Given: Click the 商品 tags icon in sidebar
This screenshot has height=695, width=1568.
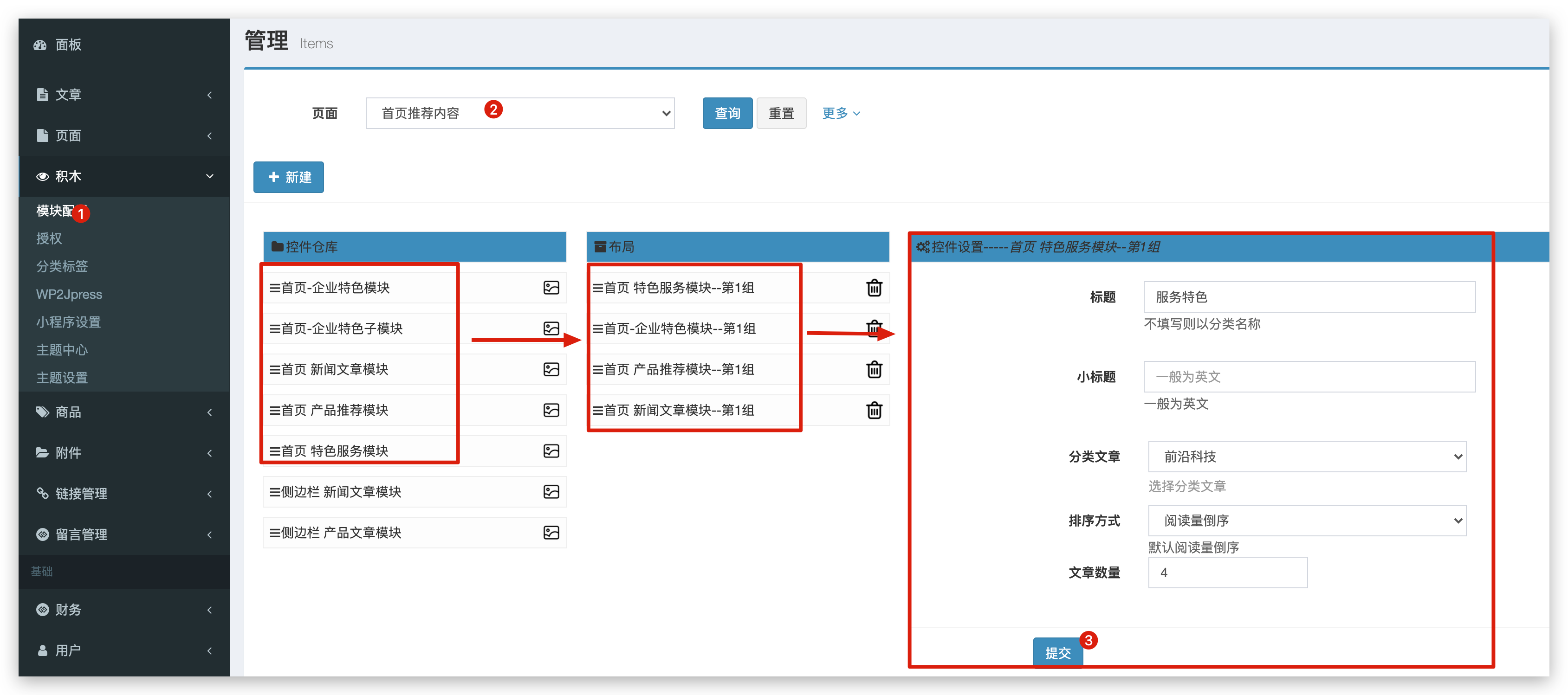Looking at the screenshot, I should [42, 412].
